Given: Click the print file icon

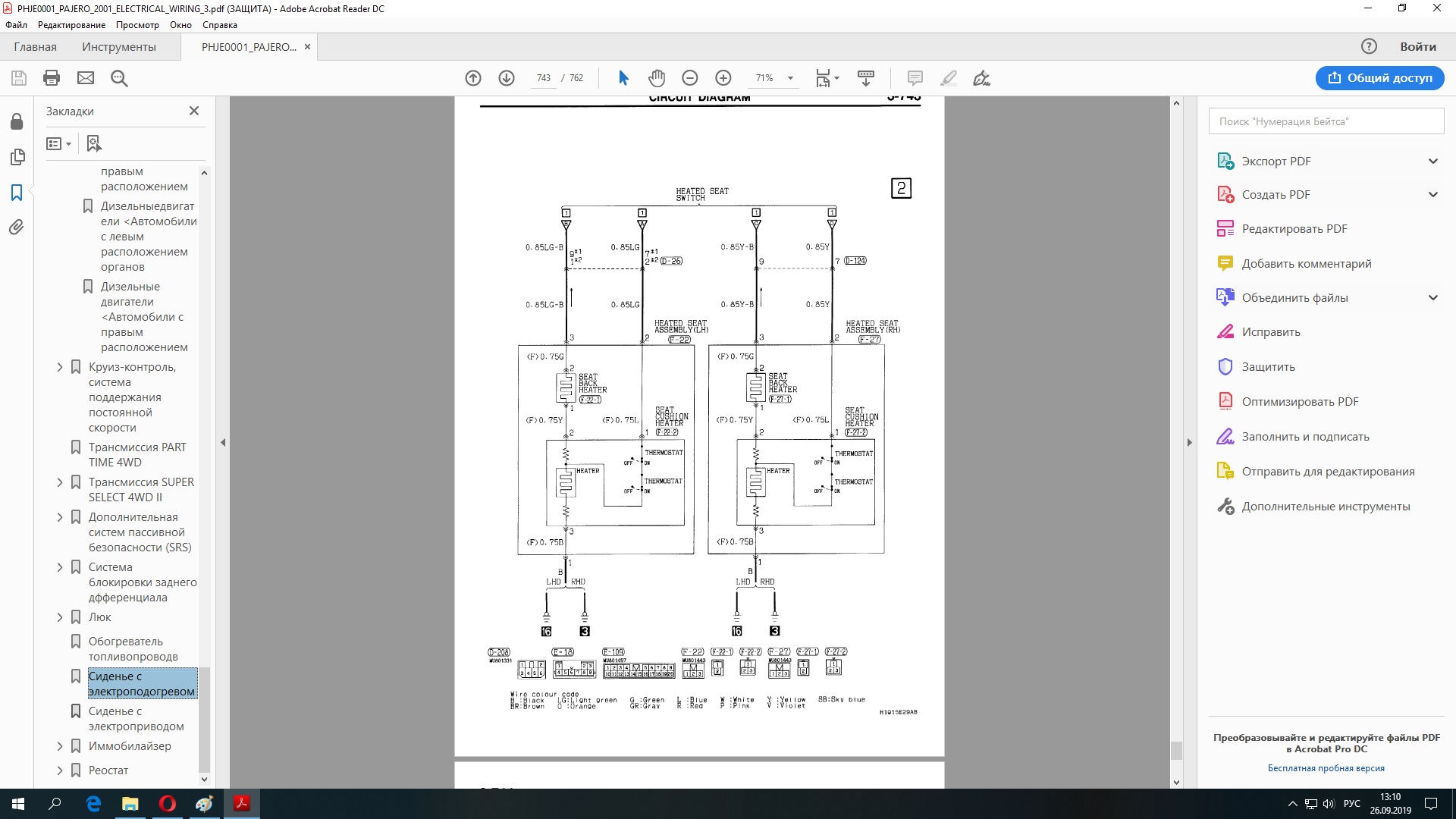Looking at the screenshot, I should click(x=52, y=78).
